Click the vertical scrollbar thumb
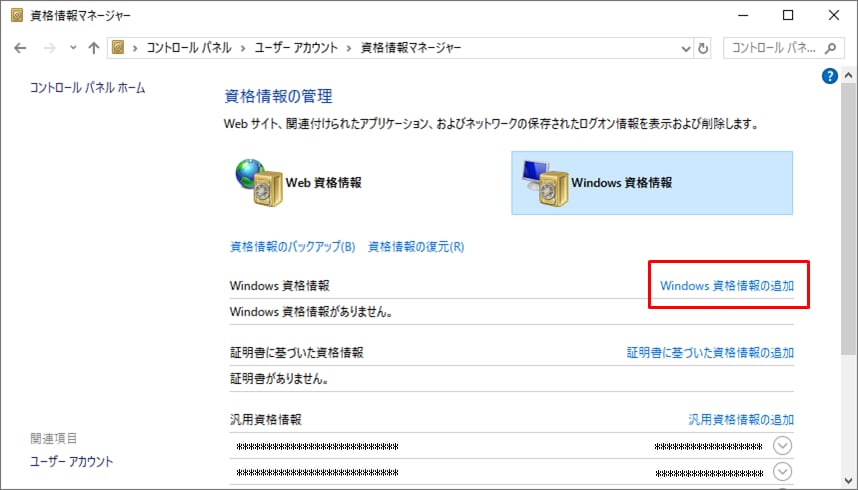This screenshot has height=490, width=858. [849, 219]
